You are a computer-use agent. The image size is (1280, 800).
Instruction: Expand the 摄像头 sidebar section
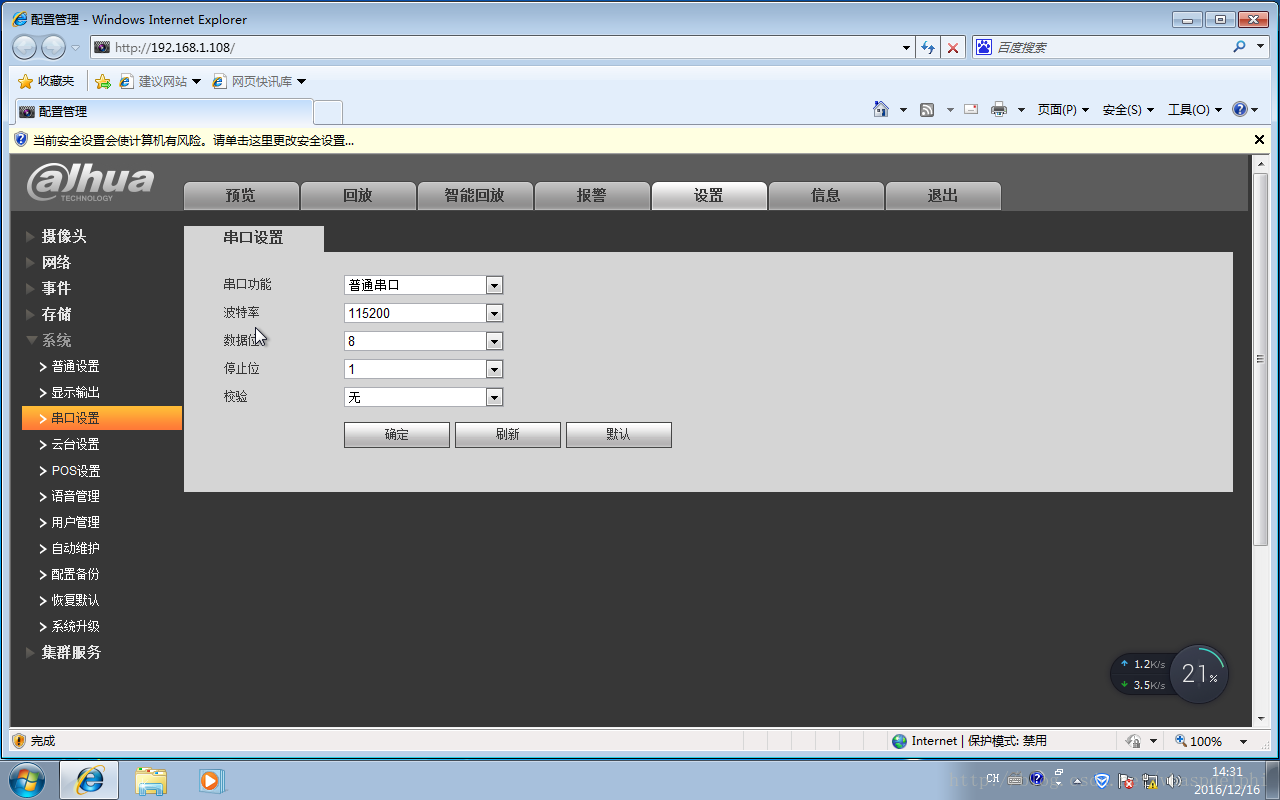coord(64,236)
